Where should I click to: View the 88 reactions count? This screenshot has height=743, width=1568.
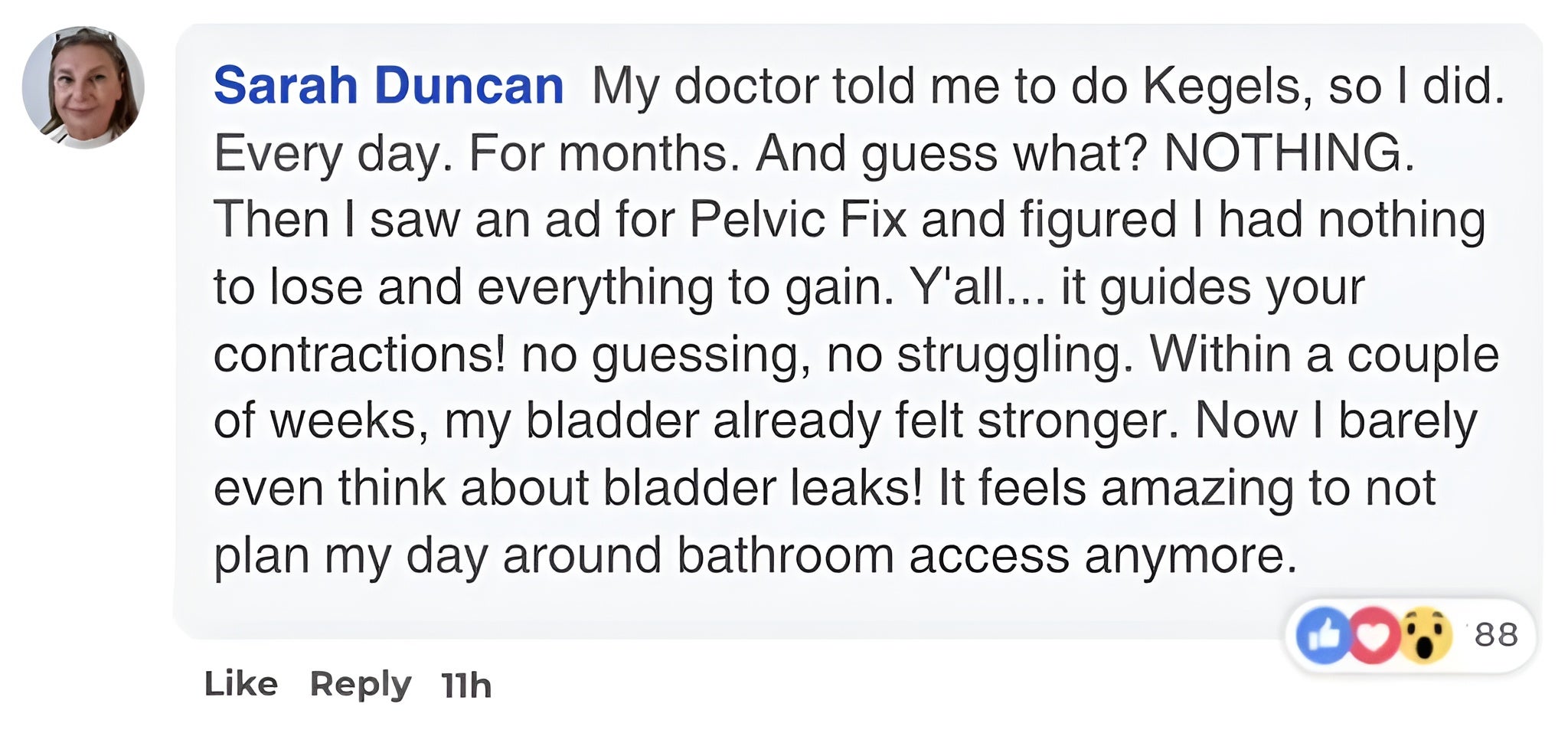pyautogui.click(x=1496, y=635)
